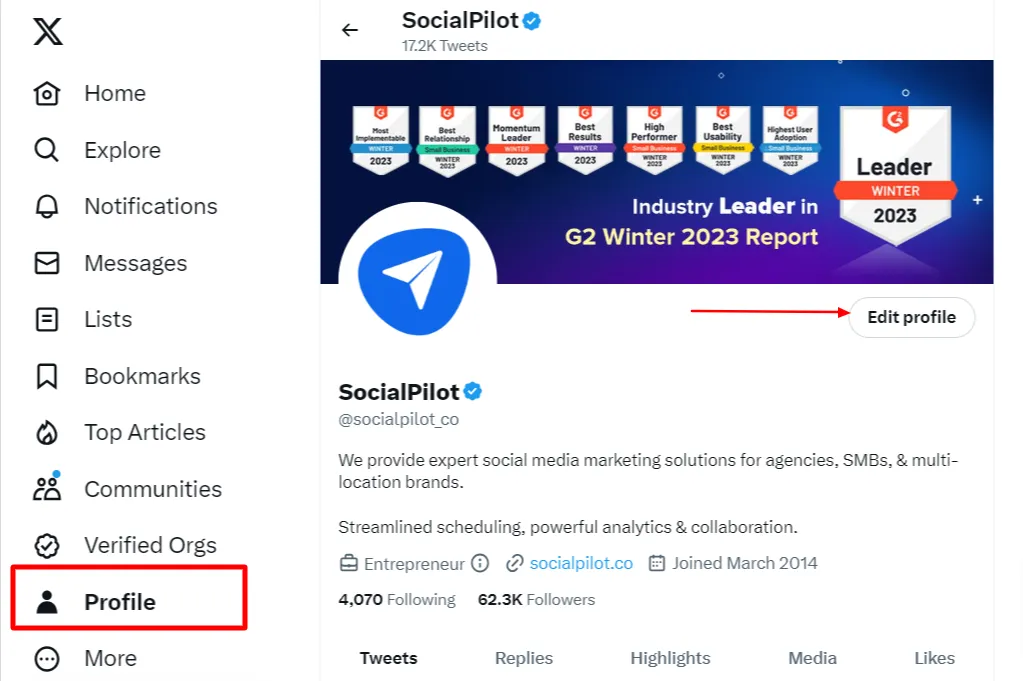
Task: View Bookmarks with the bookmark icon
Action: pyautogui.click(x=46, y=376)
